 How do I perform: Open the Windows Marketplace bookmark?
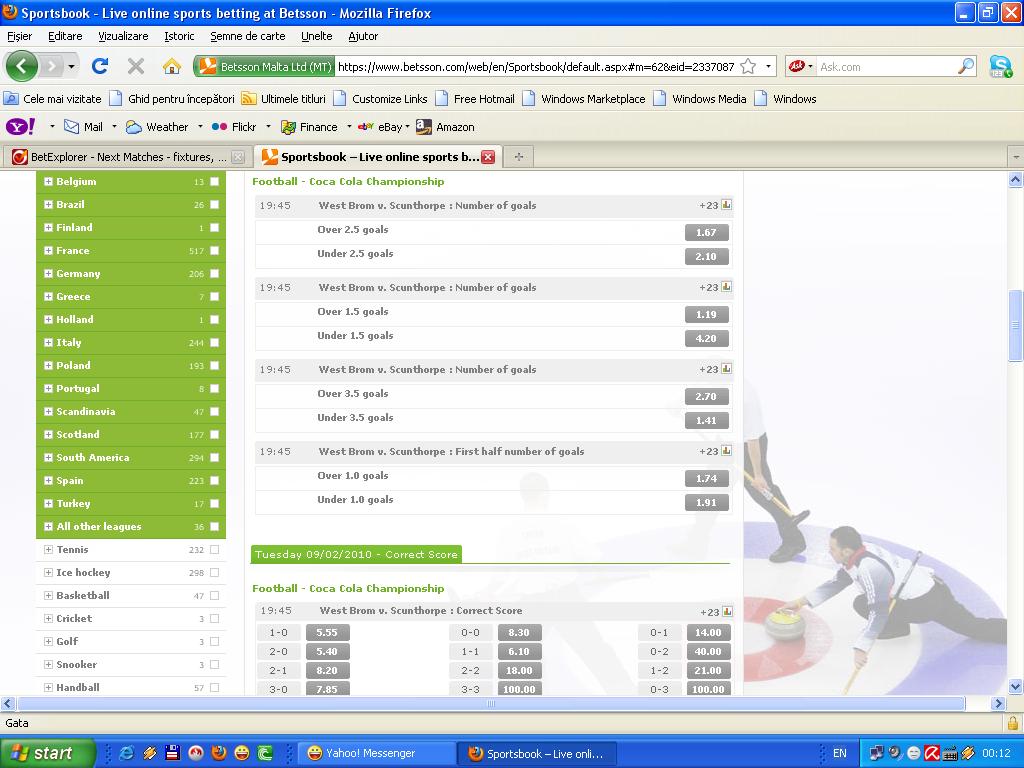[x=584, y=99]
